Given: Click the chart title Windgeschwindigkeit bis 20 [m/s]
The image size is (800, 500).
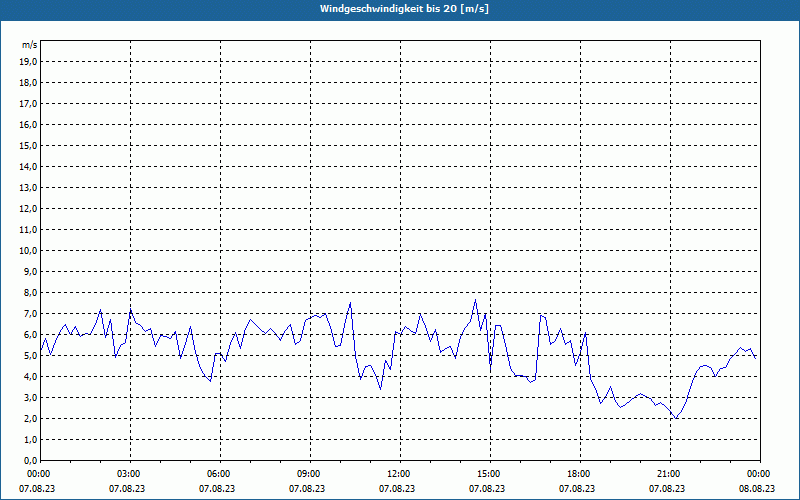Looking at the screenshot, I should click(x=404, y=9).
